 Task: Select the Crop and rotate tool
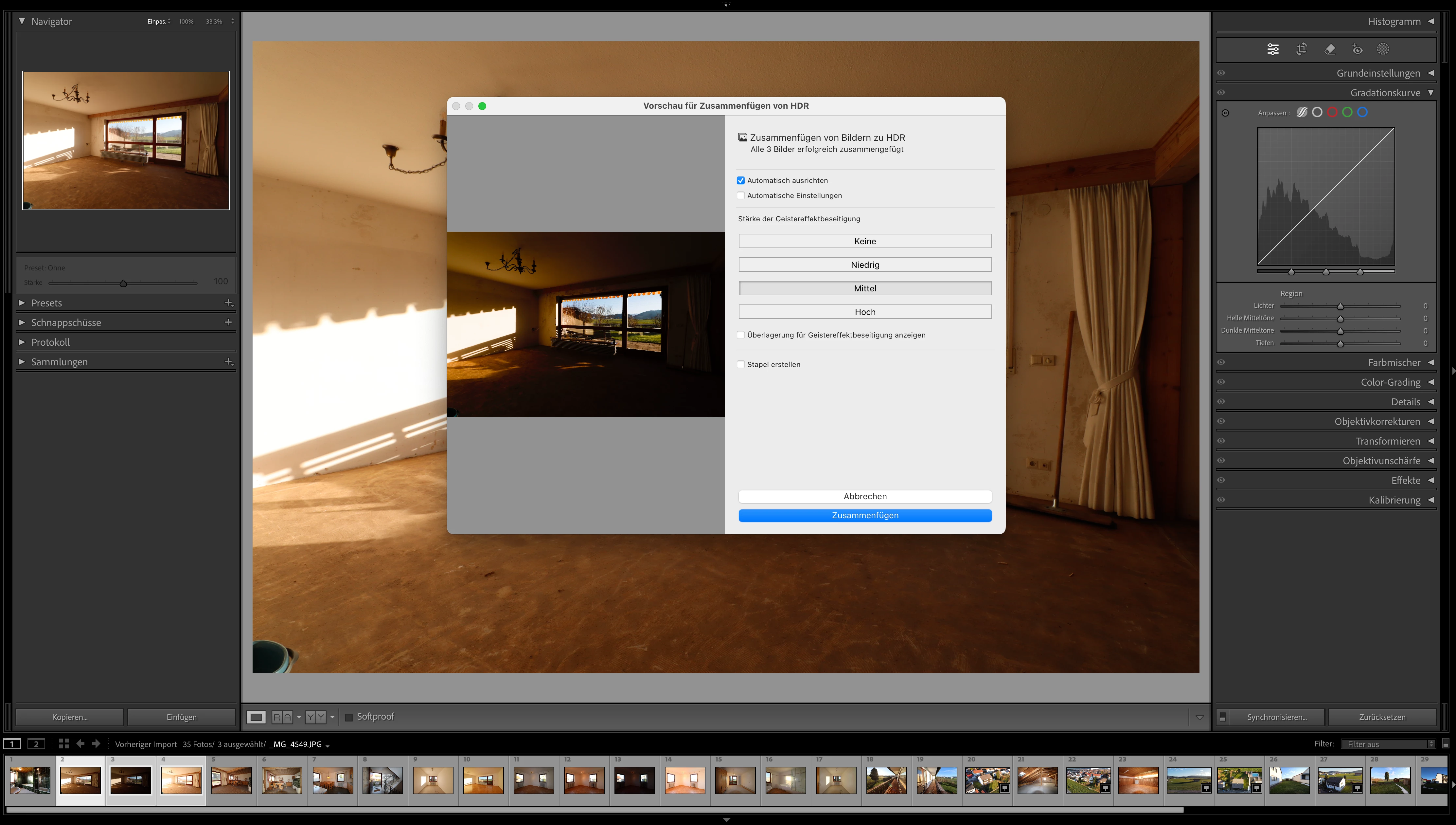[1301, 49]
